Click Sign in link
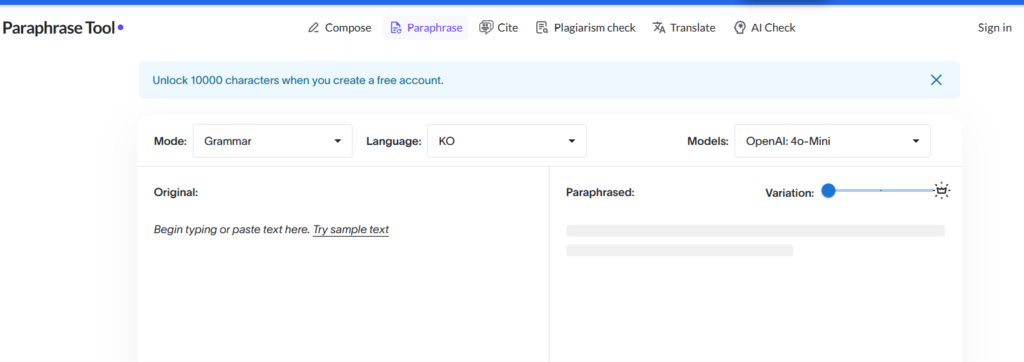The height and width of the screenshot is (362, 1024). (x=995, y=27)
